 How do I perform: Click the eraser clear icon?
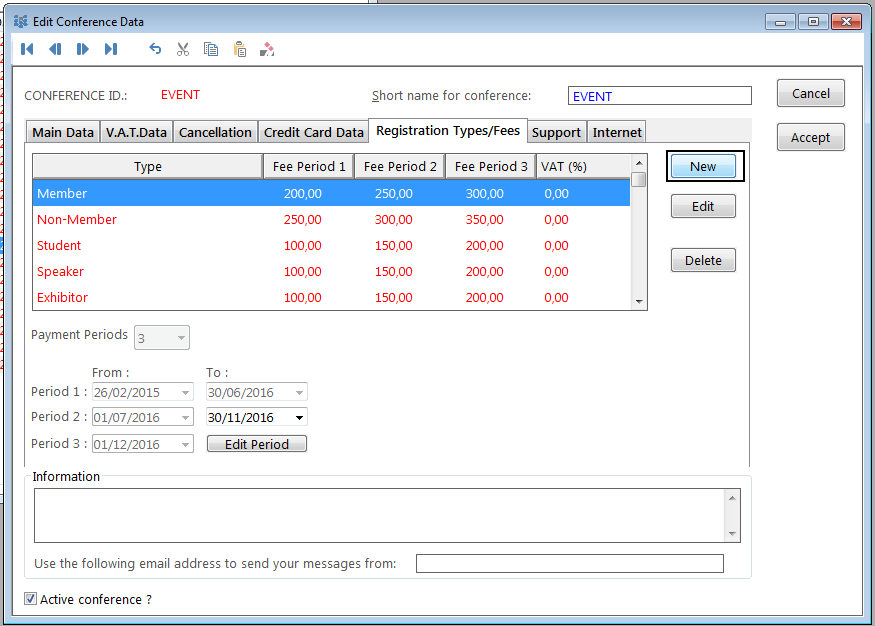tap(267, 49)
